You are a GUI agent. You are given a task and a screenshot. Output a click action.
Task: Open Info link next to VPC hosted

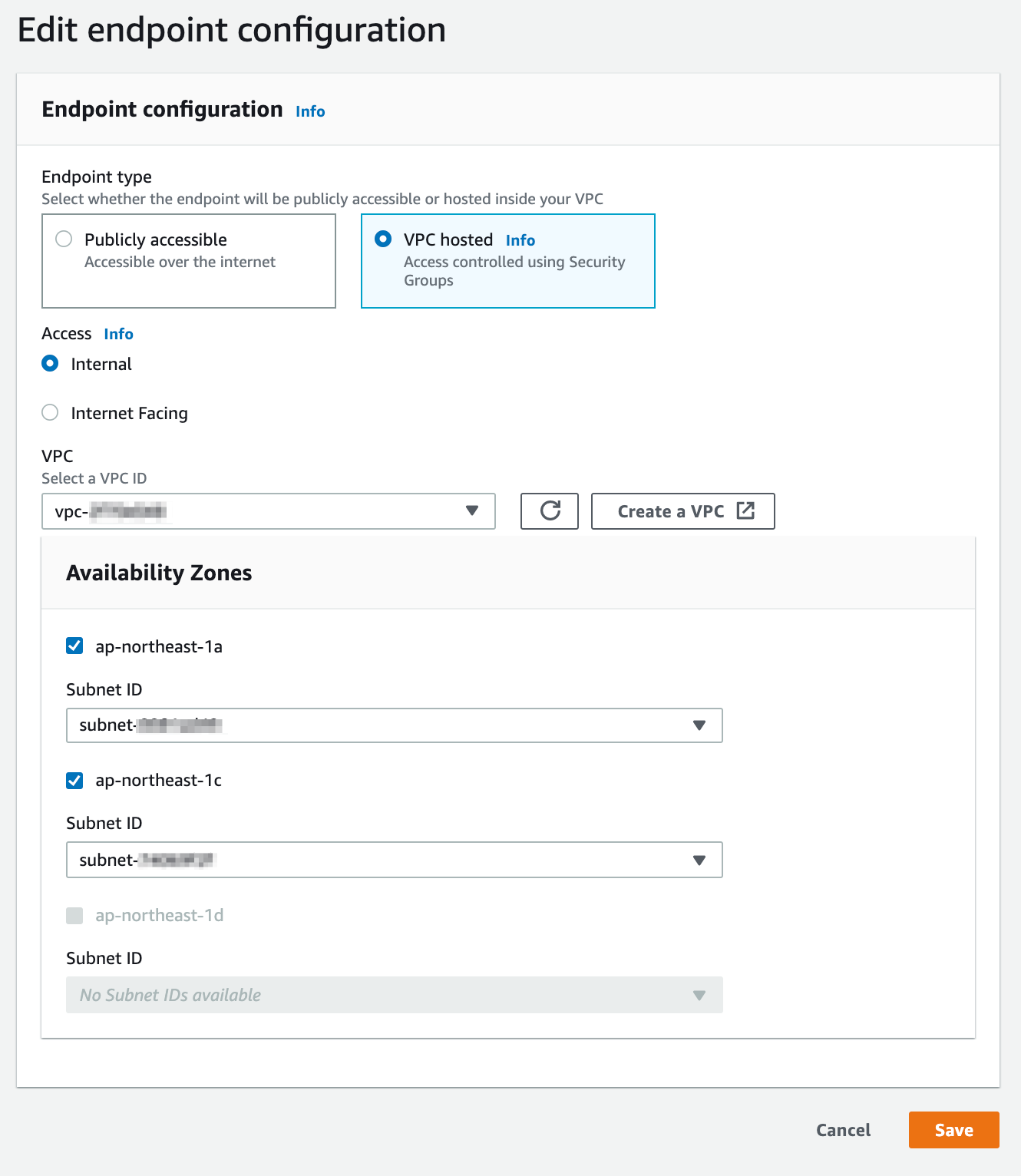[520, 240]
